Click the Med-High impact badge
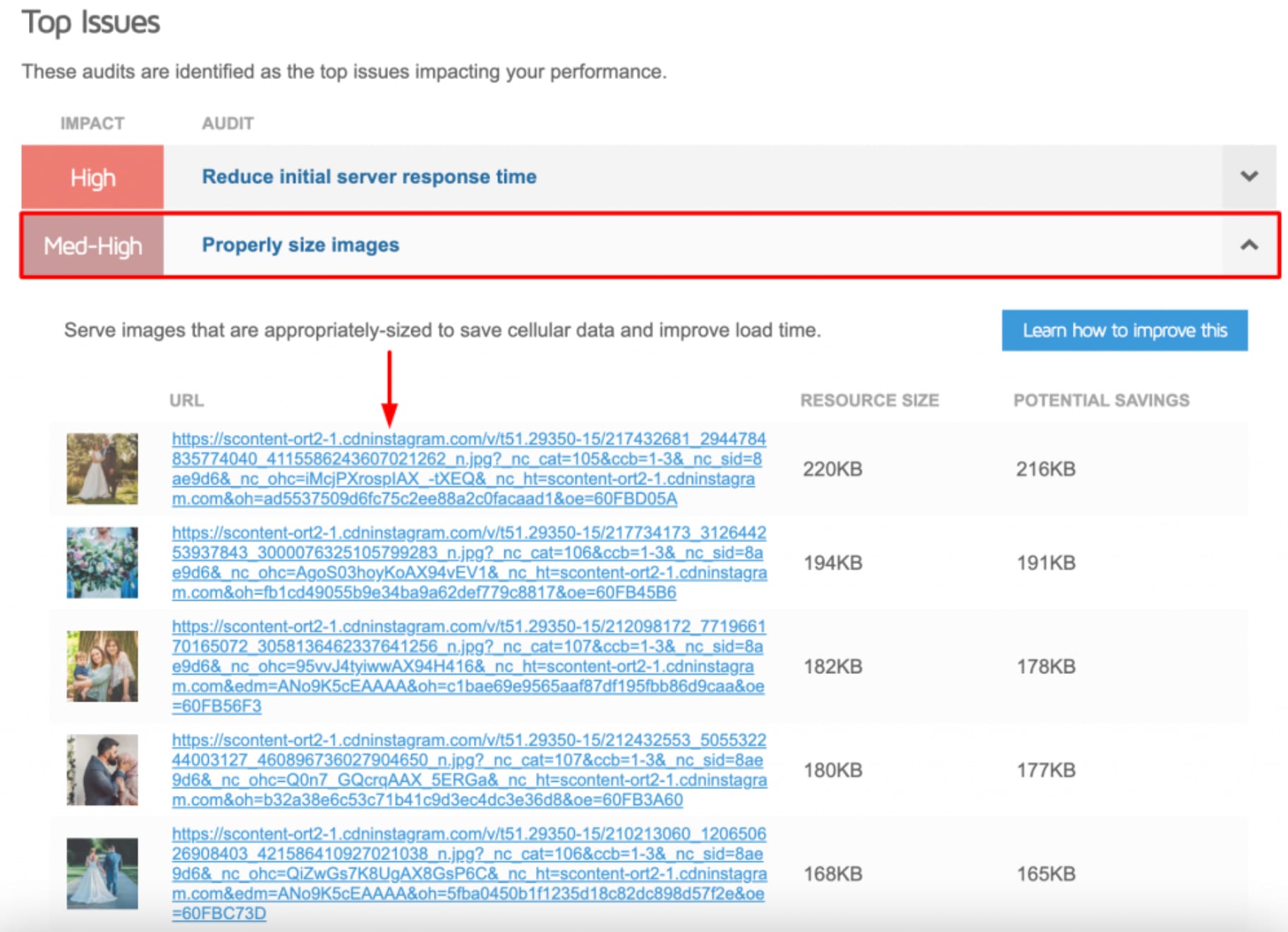 coord(92,245)
